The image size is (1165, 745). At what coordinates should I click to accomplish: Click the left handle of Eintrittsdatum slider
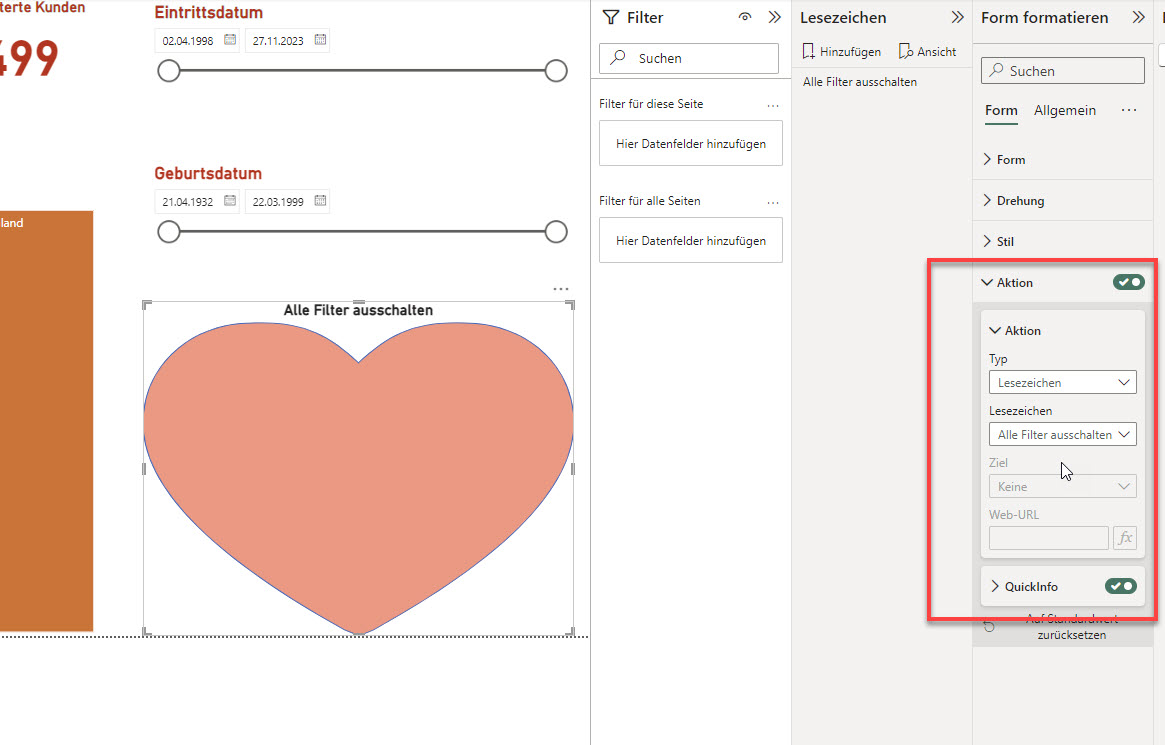[x=169, y=70]
